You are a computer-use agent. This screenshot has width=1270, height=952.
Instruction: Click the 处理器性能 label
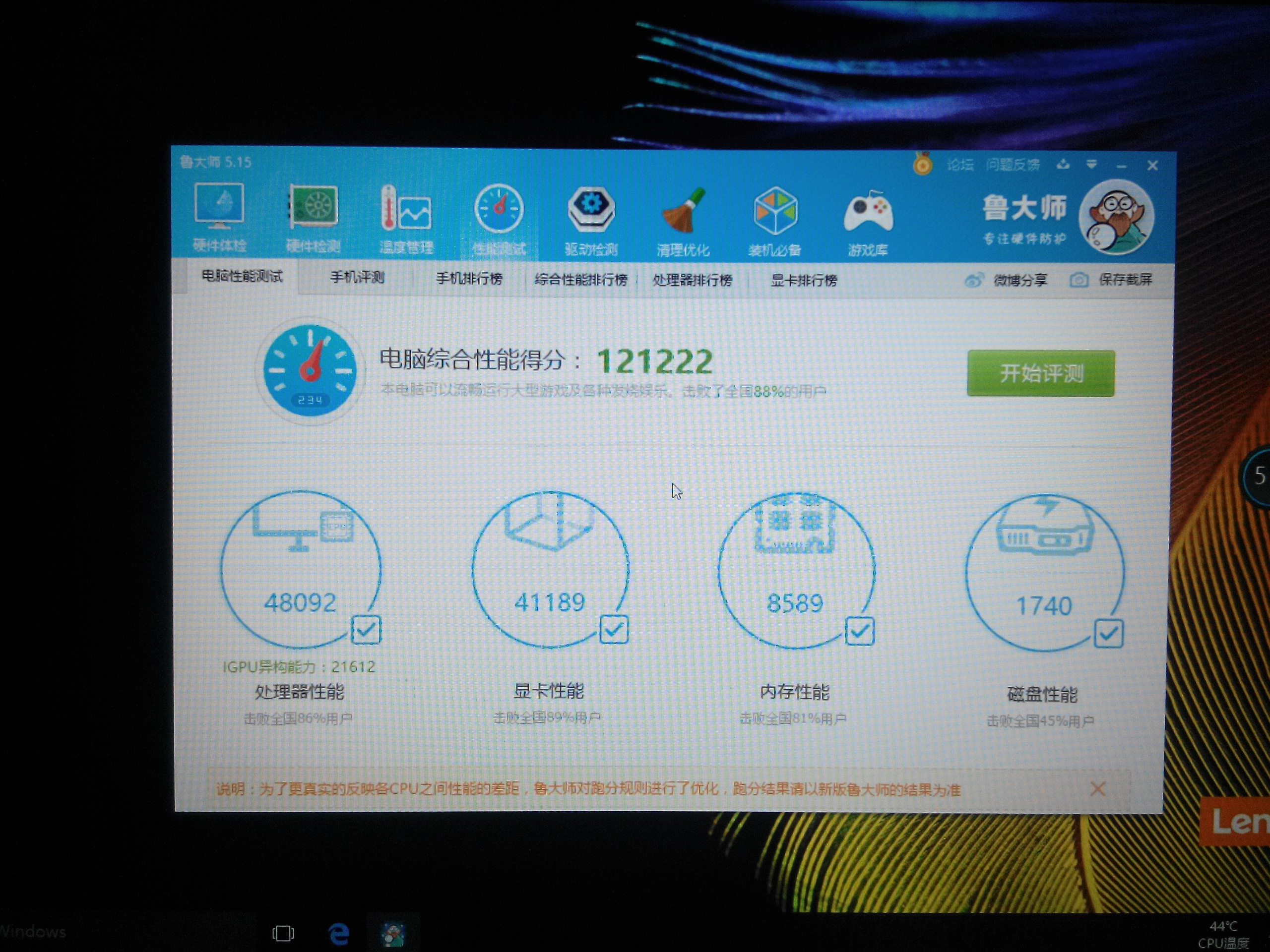pos(299,692)
